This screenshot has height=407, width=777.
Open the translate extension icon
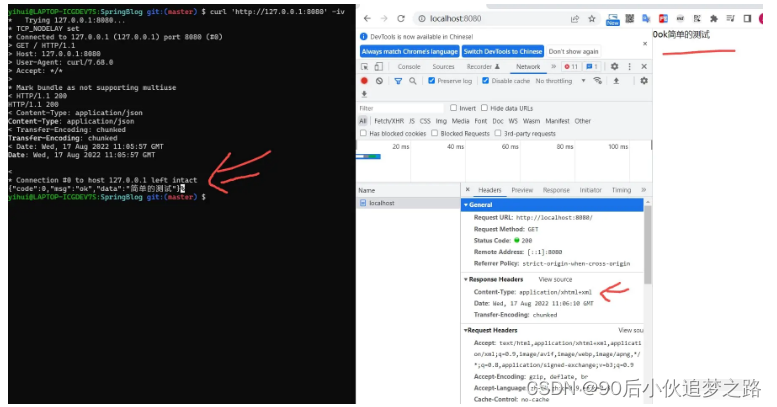pyautogui.click(x=646, y=19)
